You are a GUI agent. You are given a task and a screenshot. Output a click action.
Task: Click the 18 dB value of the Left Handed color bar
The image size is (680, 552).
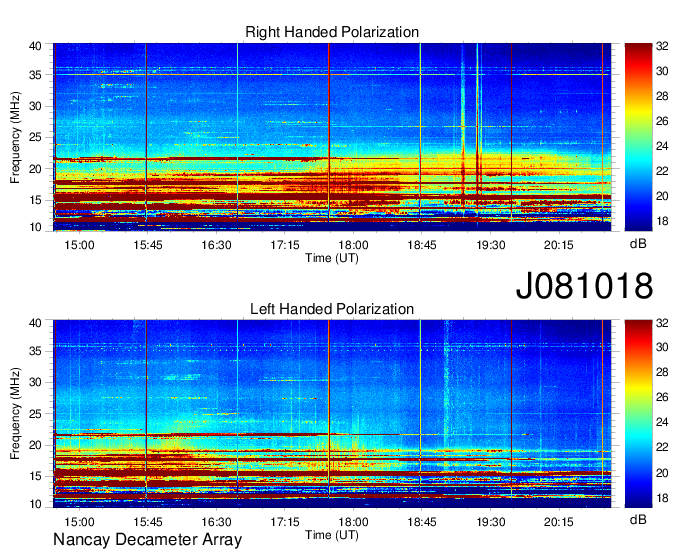[662, 498]
